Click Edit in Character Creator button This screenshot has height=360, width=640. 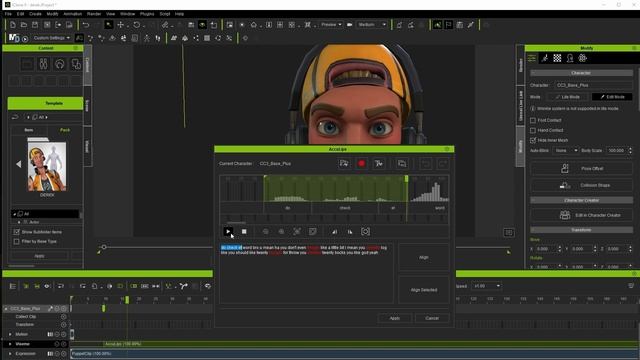(581, 215)
